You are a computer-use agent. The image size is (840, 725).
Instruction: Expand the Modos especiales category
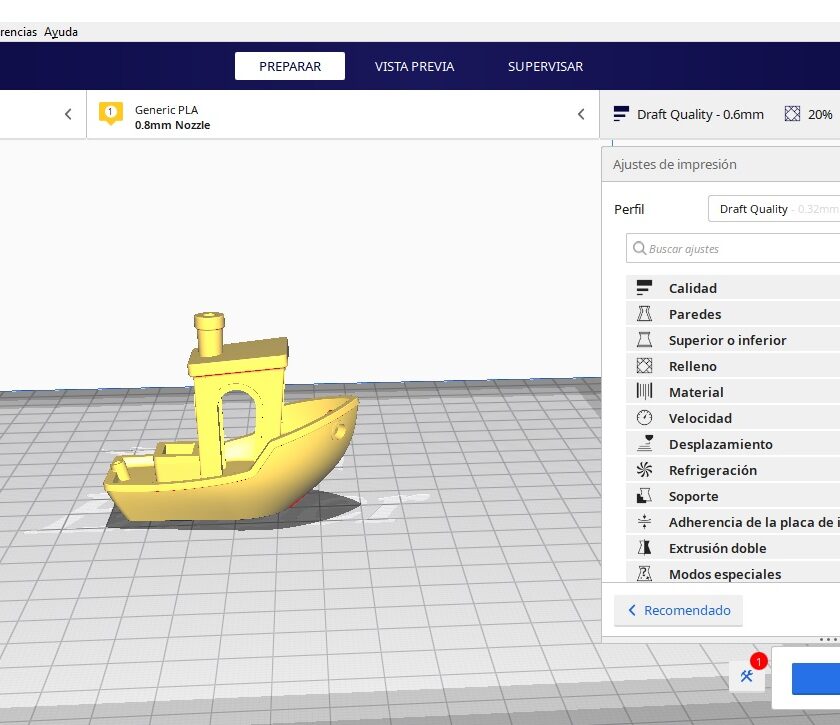tap(733, 574)
